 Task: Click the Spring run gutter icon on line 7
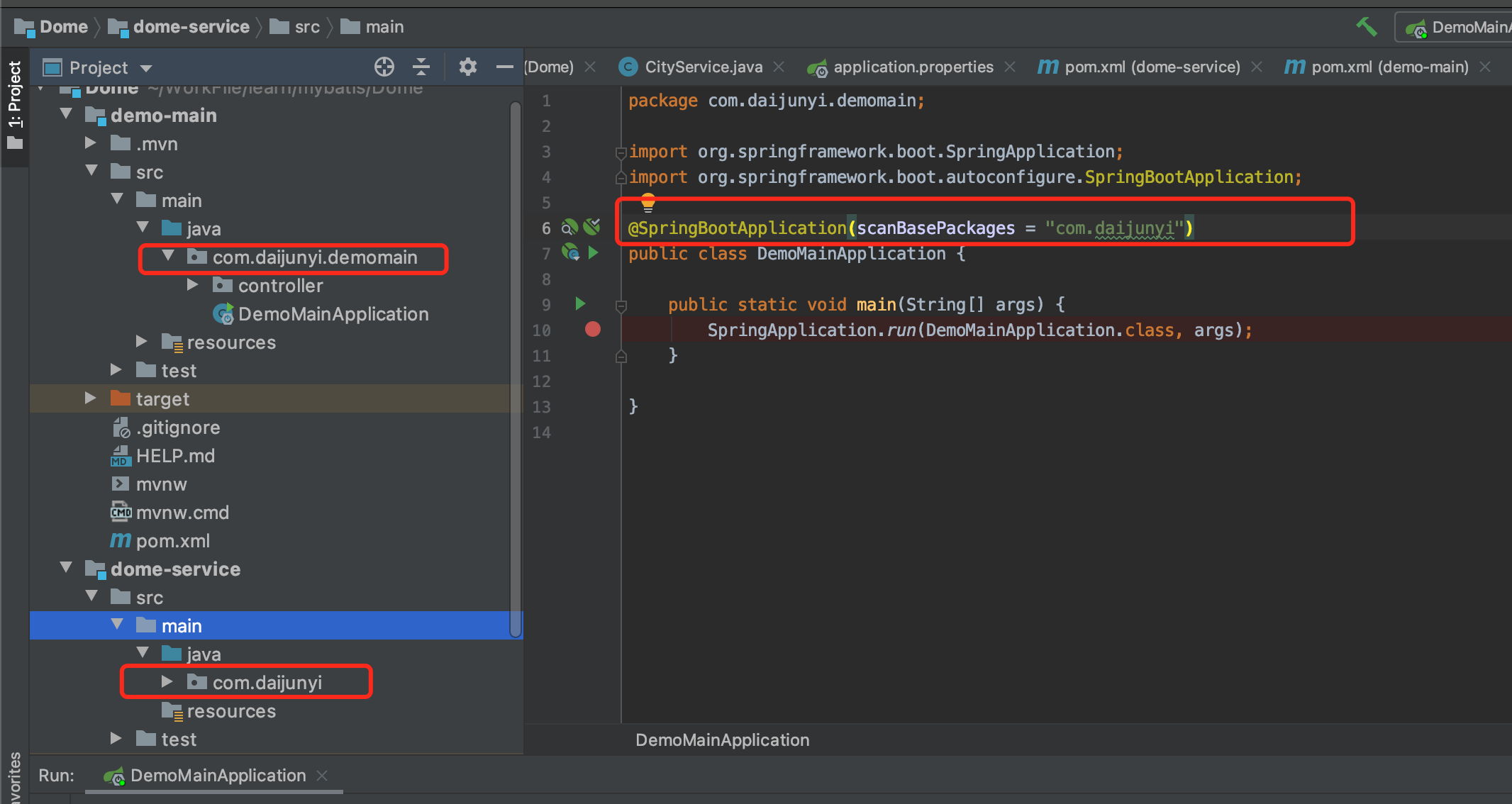click(x=571, y=252)
